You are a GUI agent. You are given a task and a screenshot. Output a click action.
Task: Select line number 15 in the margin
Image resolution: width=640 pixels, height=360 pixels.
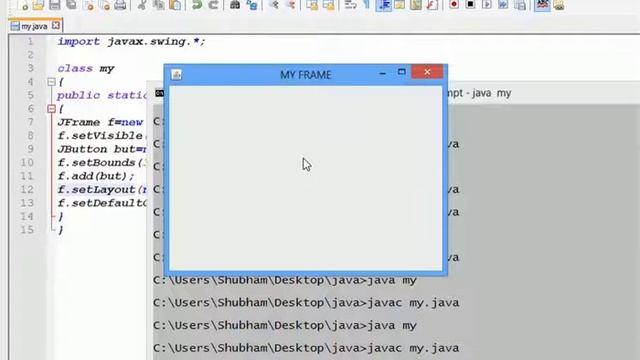point(27,230)
